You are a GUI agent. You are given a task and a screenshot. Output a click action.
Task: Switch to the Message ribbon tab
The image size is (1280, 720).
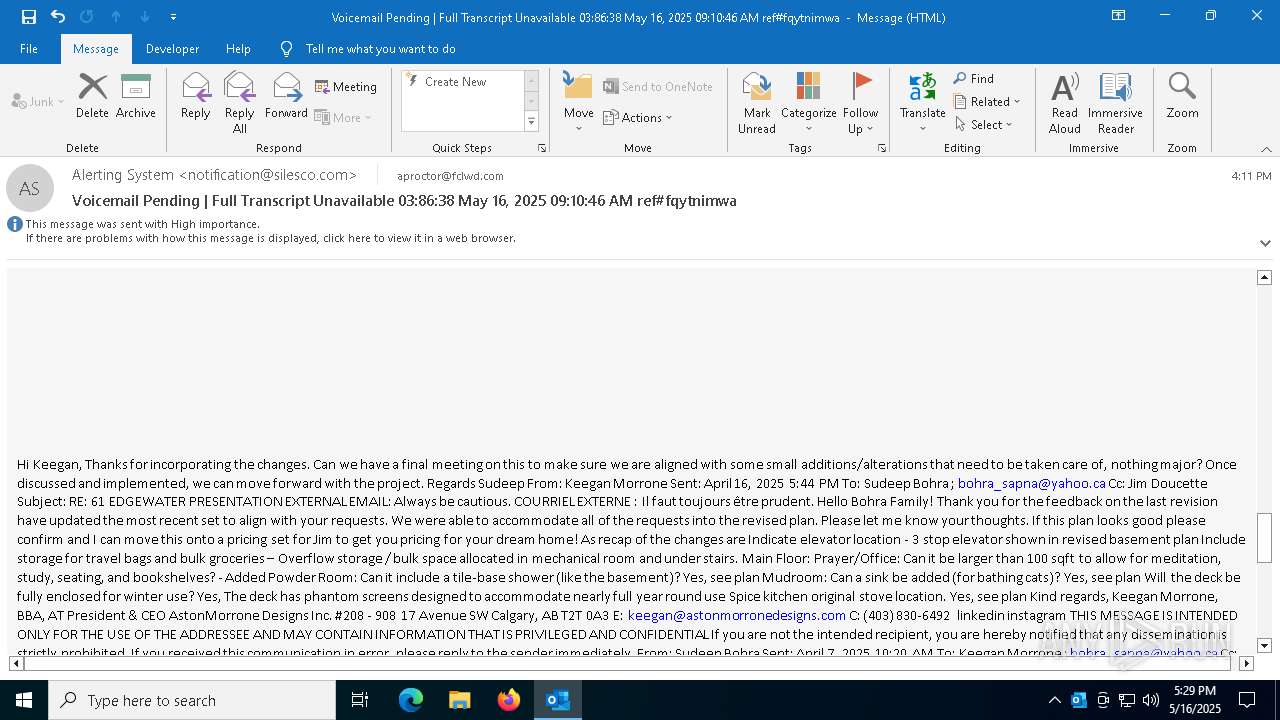pos(96,49)
